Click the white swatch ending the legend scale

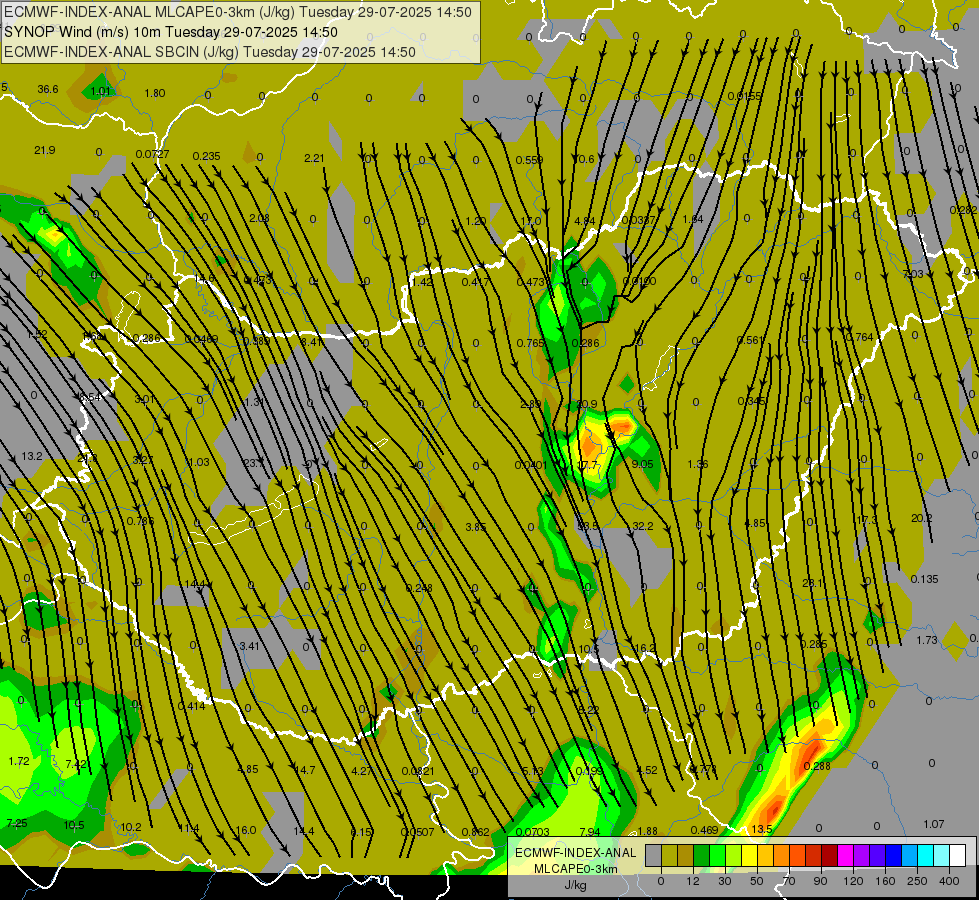point(958,855)
